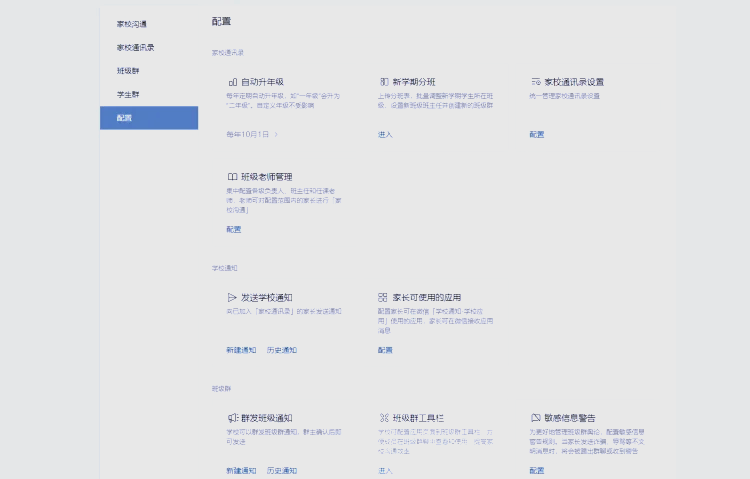Click the 发送学校通知 card title
The width and height of the screenshot is (750, 479).
coord(266,297)
